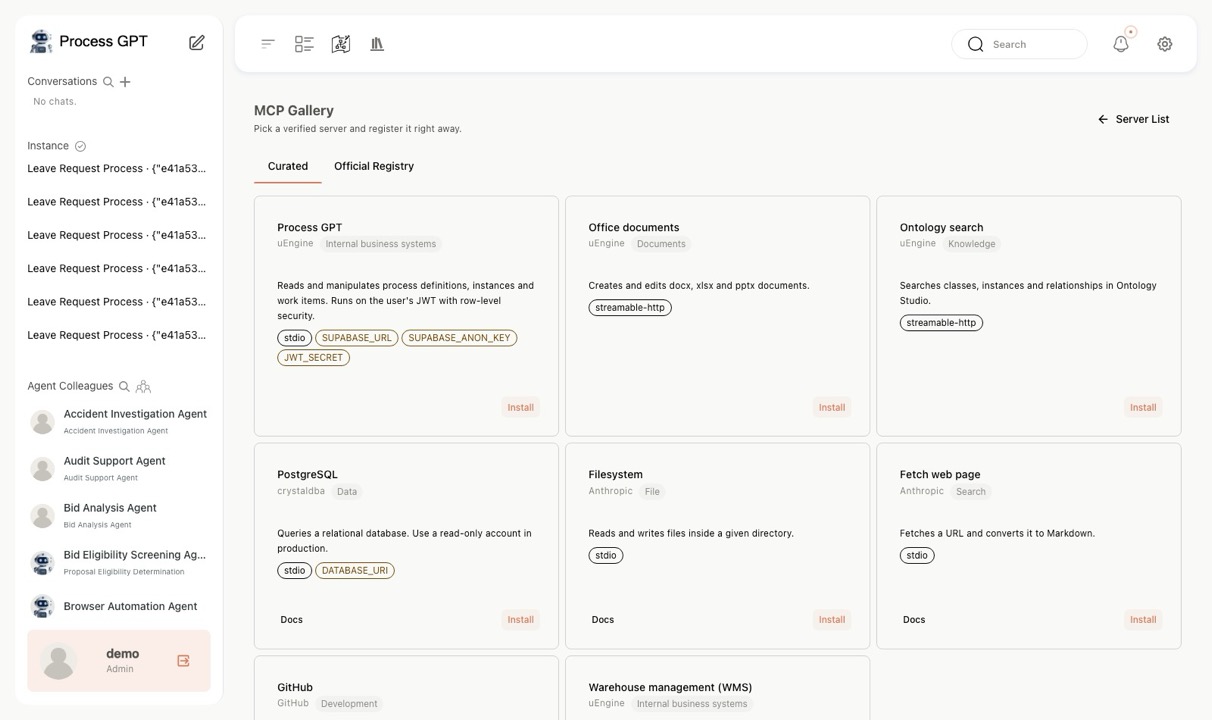Click the DATABASE_URI tag on PostgreSQL card
This screenshot has height=720, width=1212.
355,571
